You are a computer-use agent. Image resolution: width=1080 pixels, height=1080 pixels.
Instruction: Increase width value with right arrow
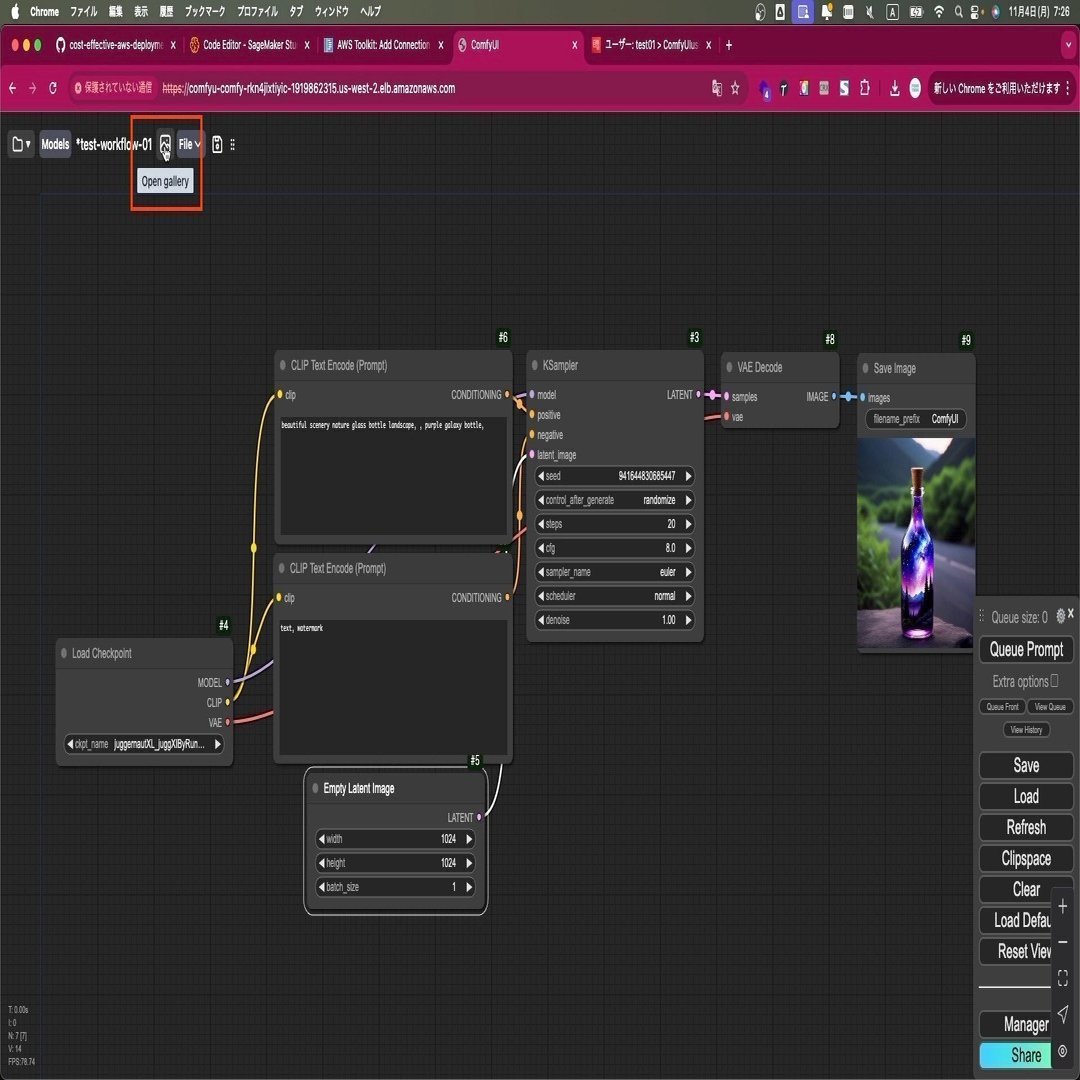click(469, 839)
